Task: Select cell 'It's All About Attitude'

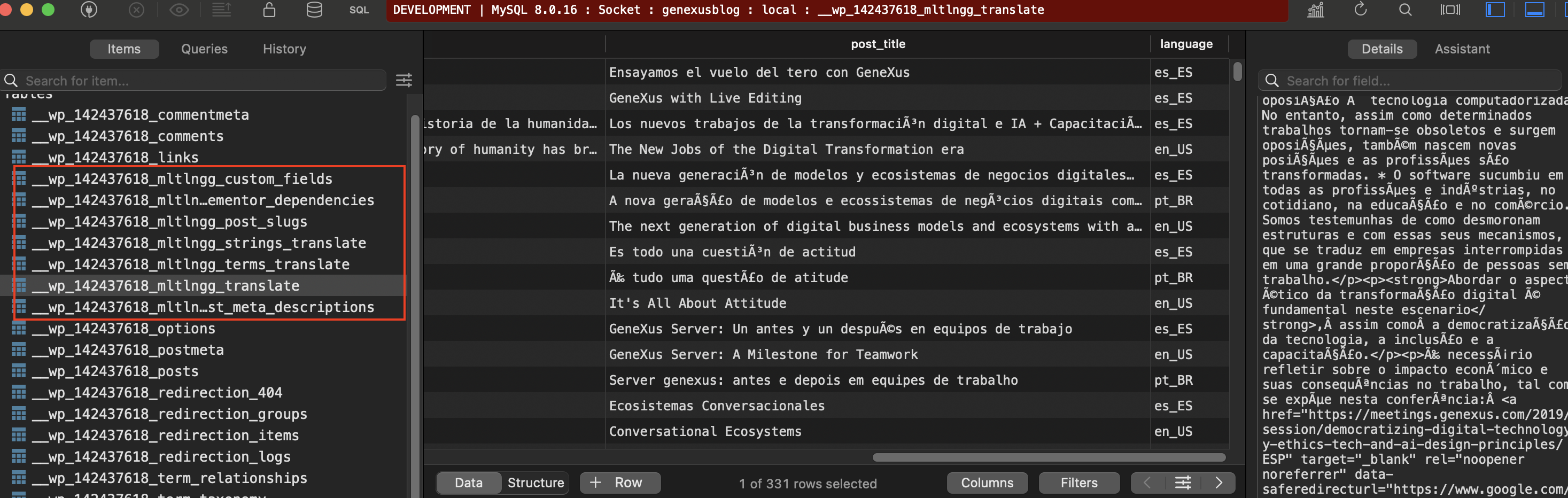Action: click(x=697, y=303)
